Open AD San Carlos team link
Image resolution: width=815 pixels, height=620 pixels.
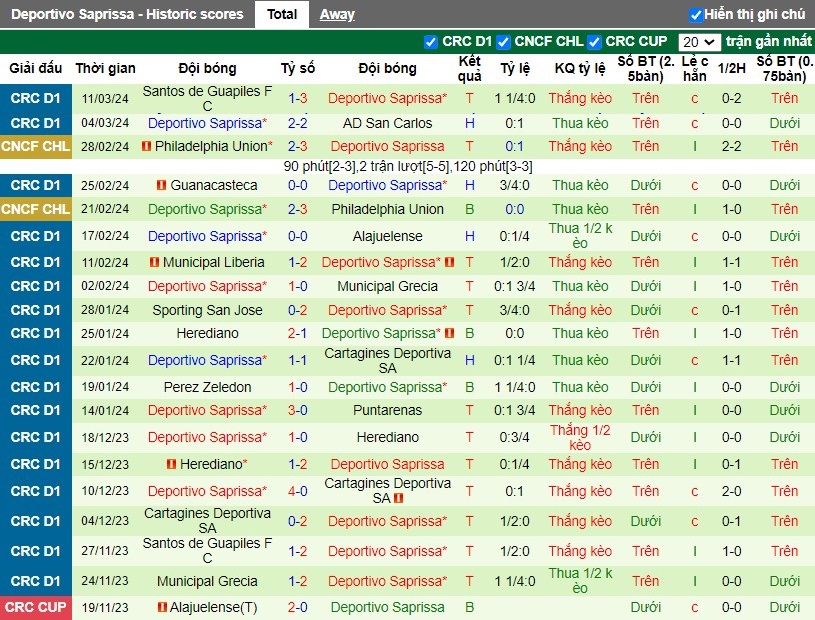pos(387,123)
